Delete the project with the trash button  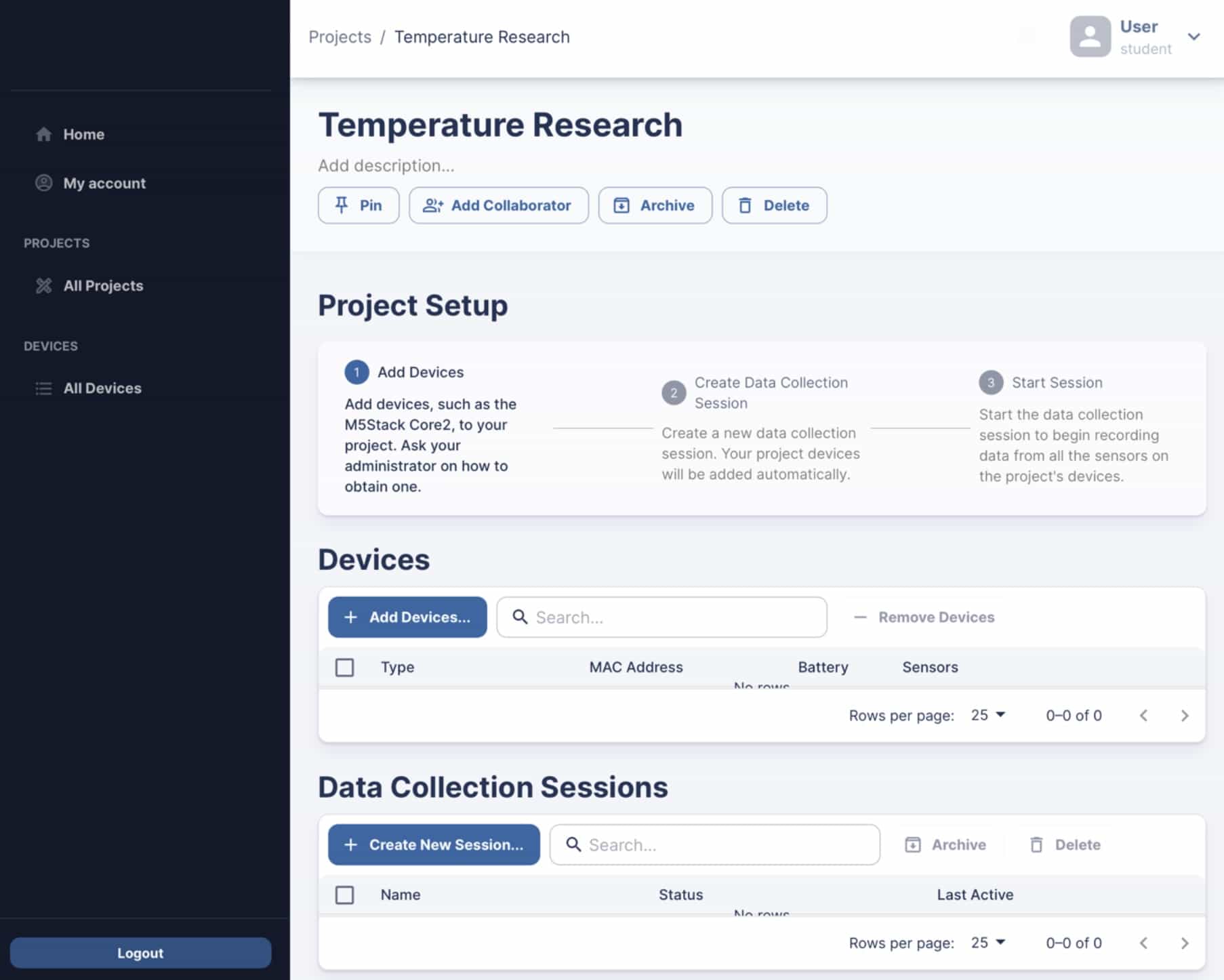click(774, 205)
